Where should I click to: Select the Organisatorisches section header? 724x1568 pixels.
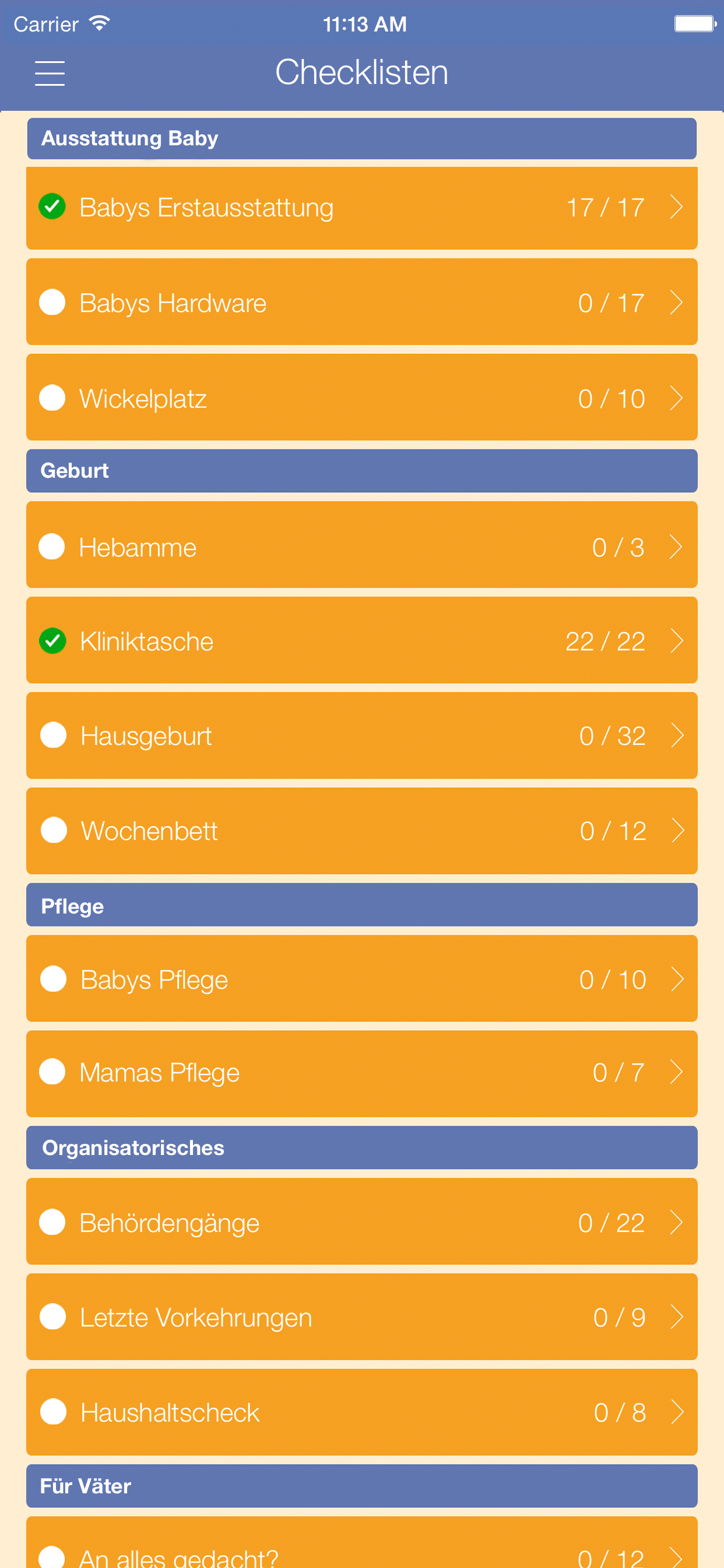click(x=362, y=1147)
